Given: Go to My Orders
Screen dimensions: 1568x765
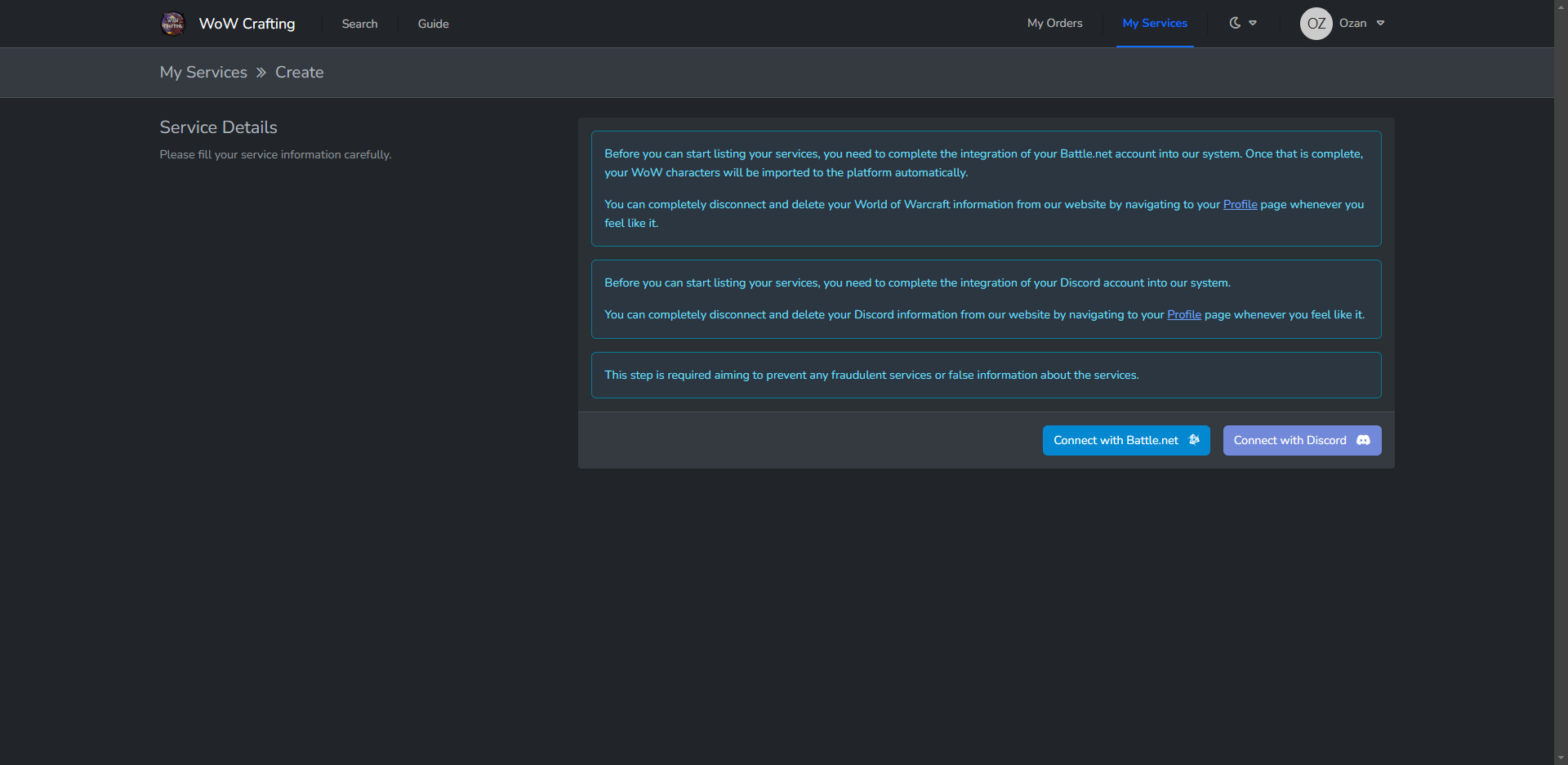Looking at the screenshot, I should [1054, 23].
